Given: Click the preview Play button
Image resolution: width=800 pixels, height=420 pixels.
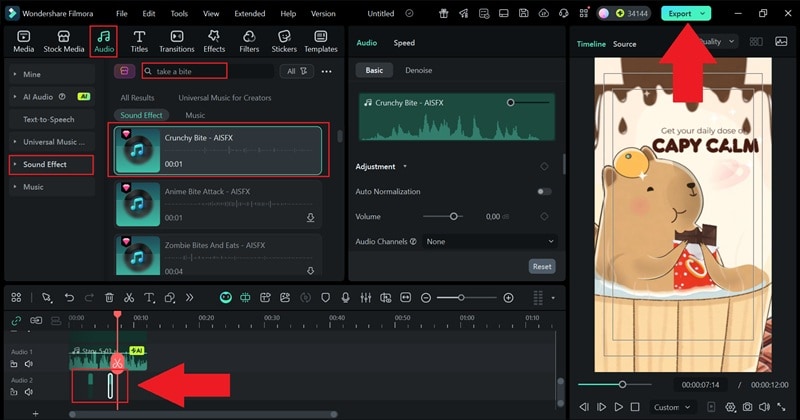Looking at the screenshot, I should pos(618,407).
